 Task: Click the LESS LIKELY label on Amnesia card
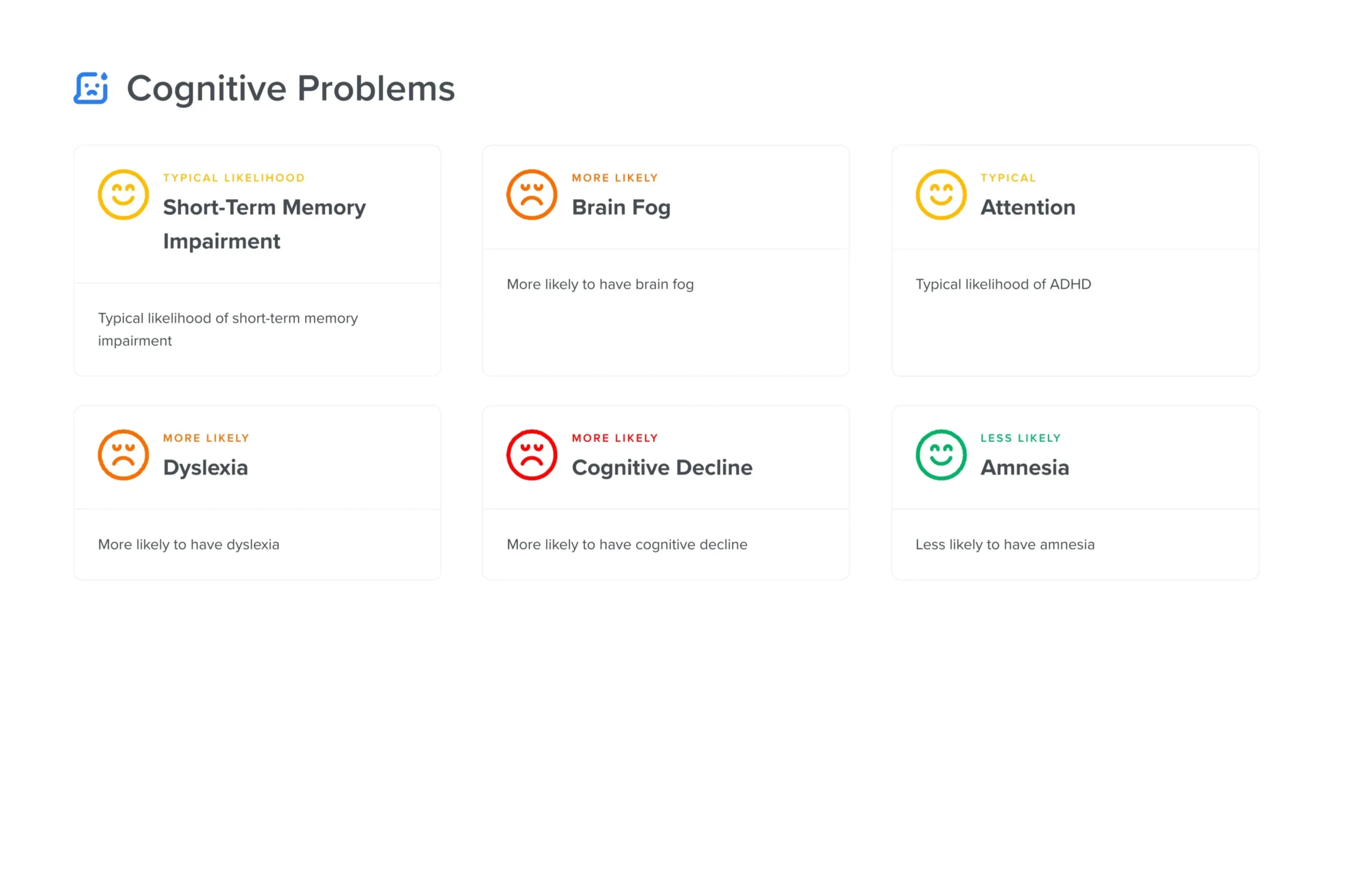click(1020, 438)
